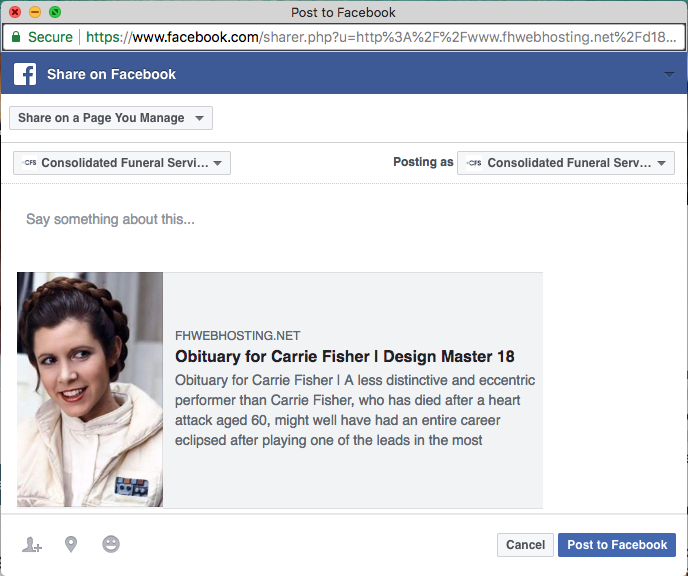The image size is (688, 576).
Task: Click the Facebook logo in header
Action: (26, 74)
